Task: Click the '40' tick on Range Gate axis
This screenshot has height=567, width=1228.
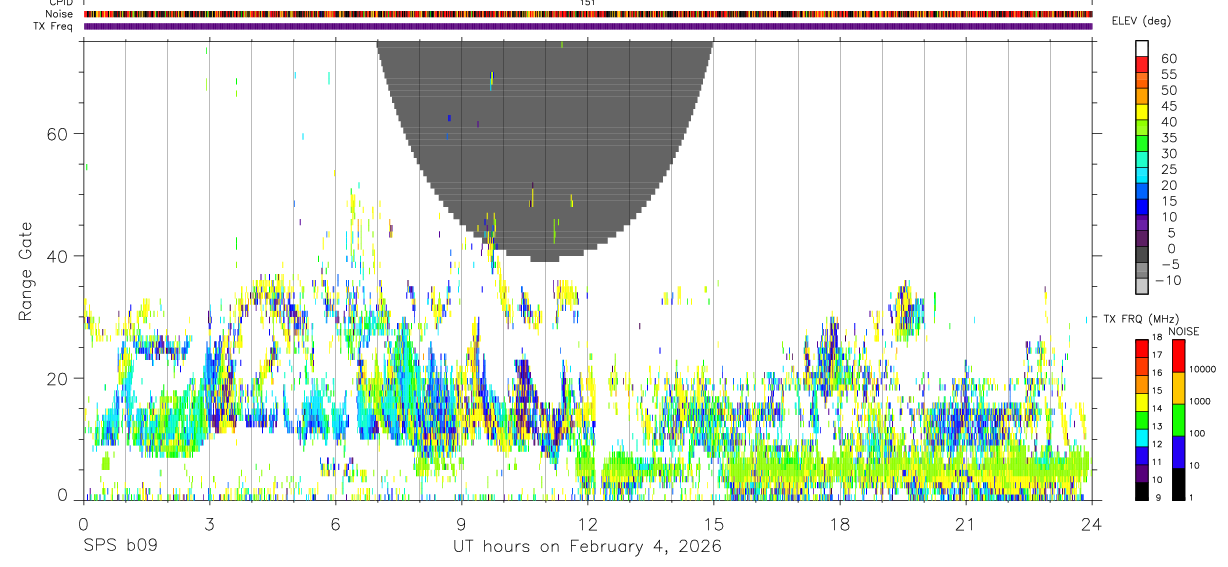Action: tap(55, 256)
